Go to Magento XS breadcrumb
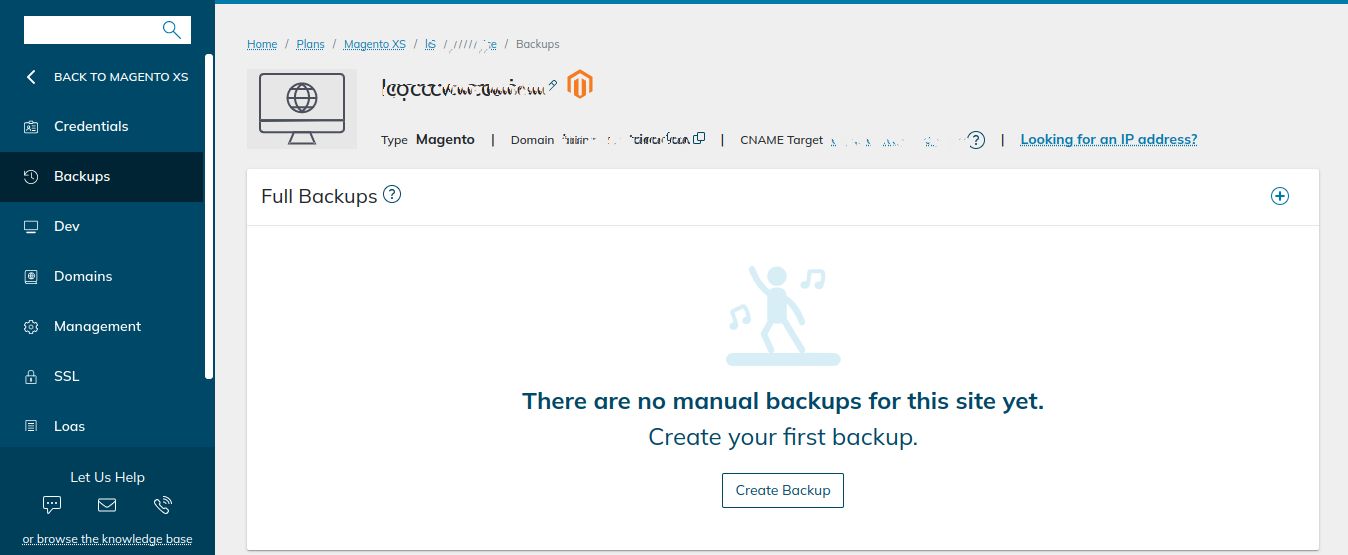The width and height of the screenshot is (1348, 555). point(375,44)
